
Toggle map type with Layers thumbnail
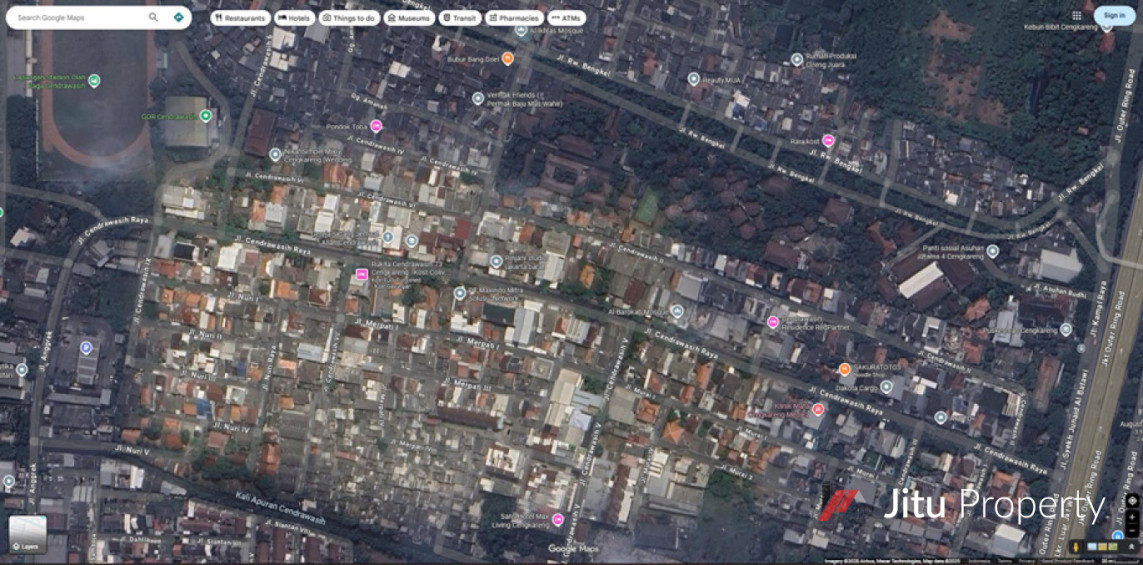pos(27,533)
